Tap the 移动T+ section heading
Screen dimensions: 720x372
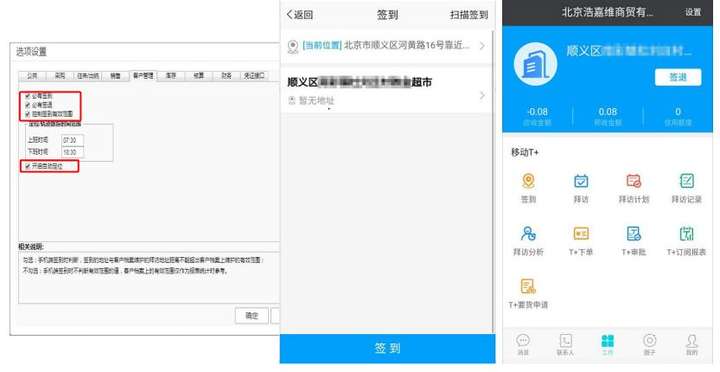(x=525, y=152)
